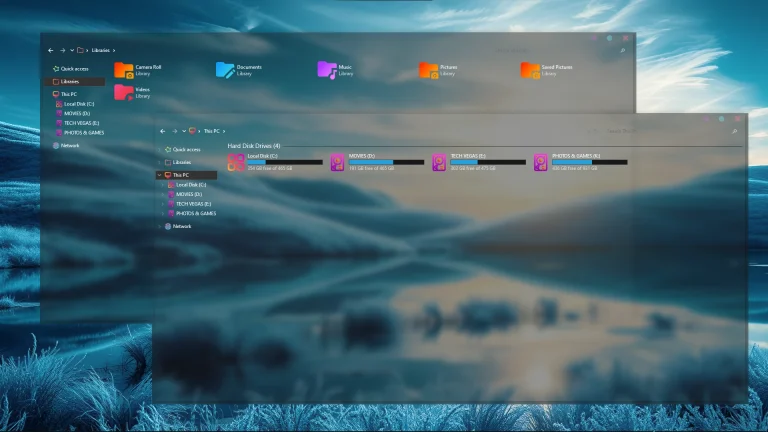
Task: Click the TECH VEGAS (E:) storage capacity bar
Action: [x=490, y=161]
